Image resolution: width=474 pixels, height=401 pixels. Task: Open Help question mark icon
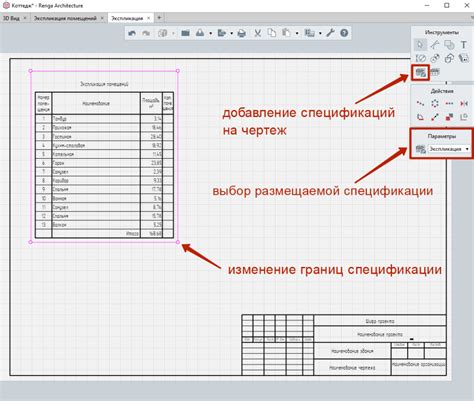pos(344,33)
